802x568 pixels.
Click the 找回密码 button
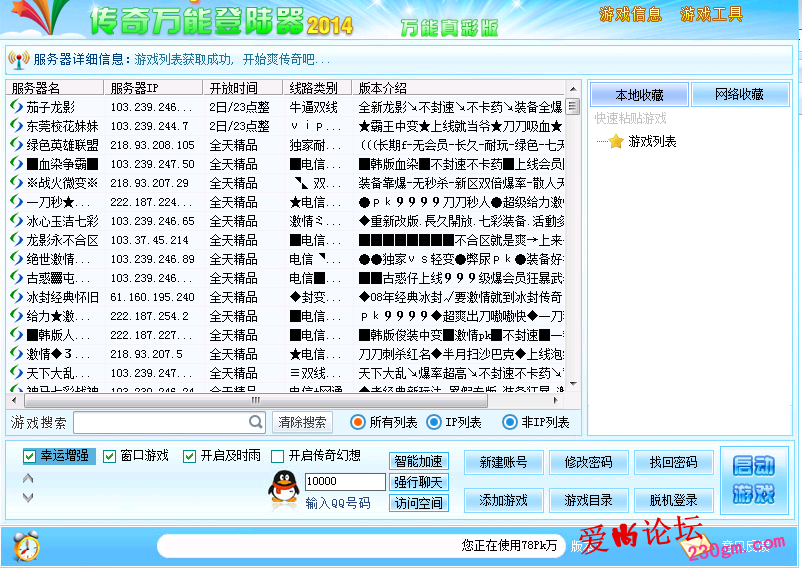pos(674,462)
